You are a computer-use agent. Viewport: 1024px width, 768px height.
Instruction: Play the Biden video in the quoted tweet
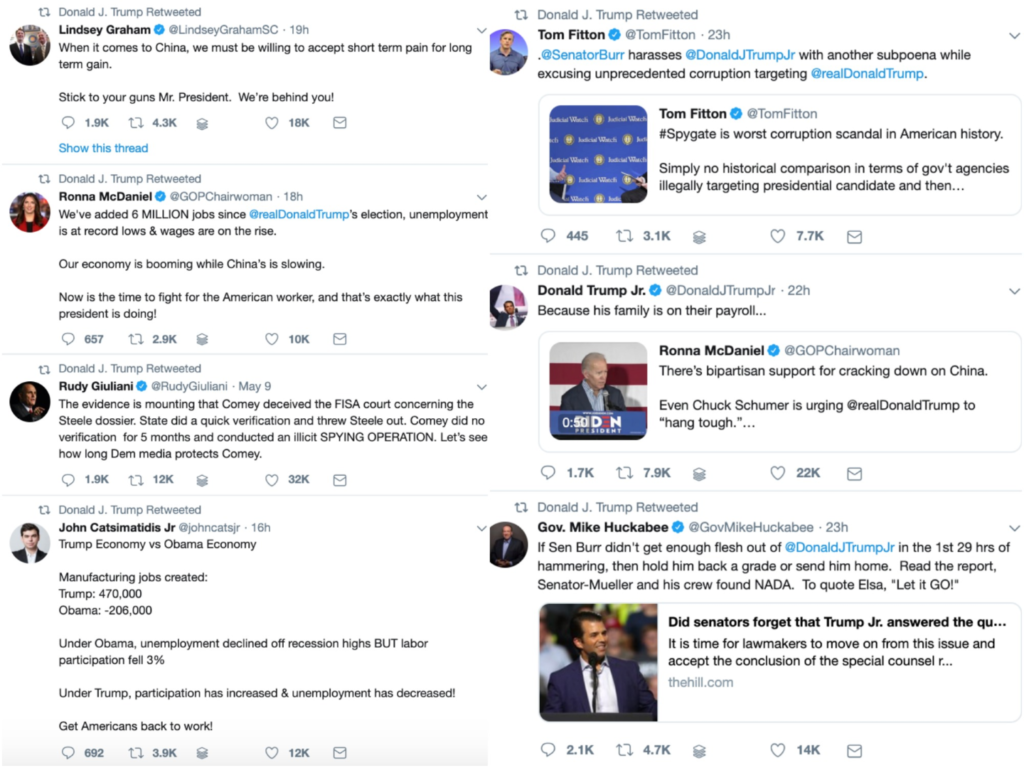pyautogui.click(x=598, y=391)
